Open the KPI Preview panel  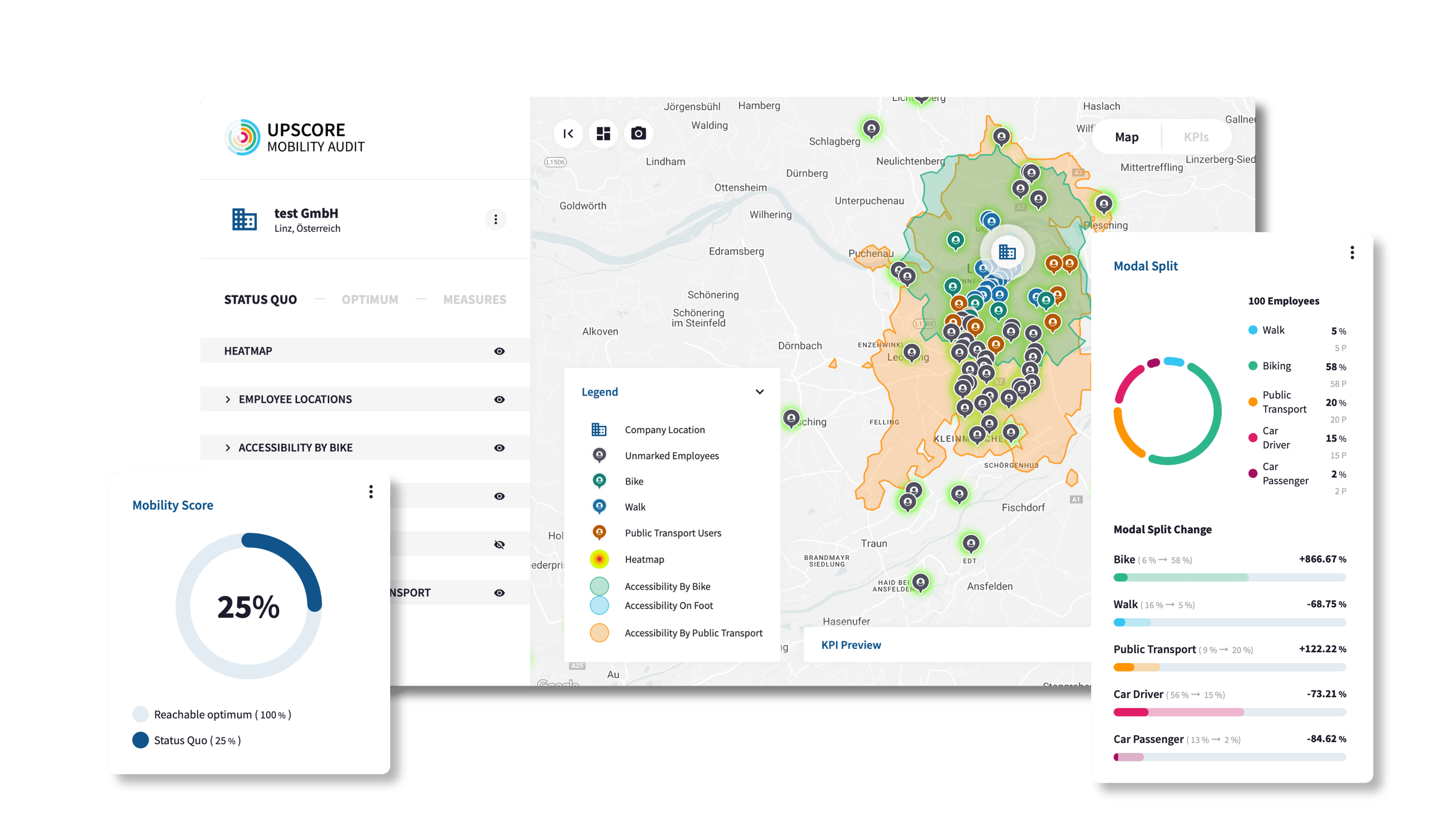[x=851, y=645]
